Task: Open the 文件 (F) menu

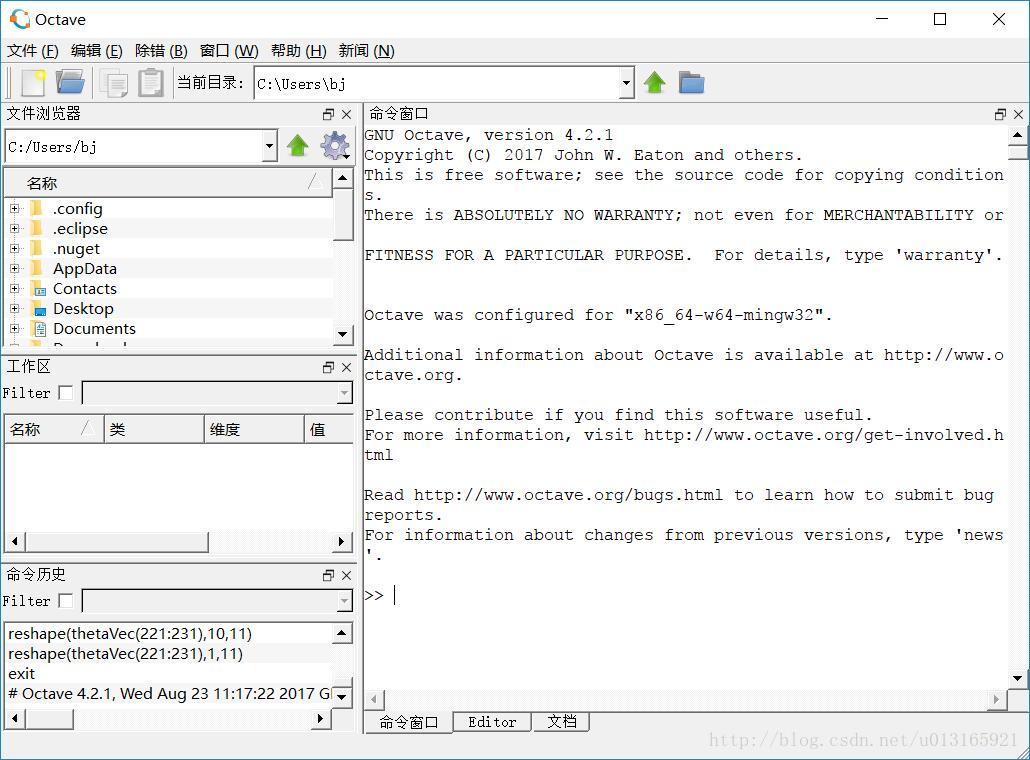Action: 32,51
